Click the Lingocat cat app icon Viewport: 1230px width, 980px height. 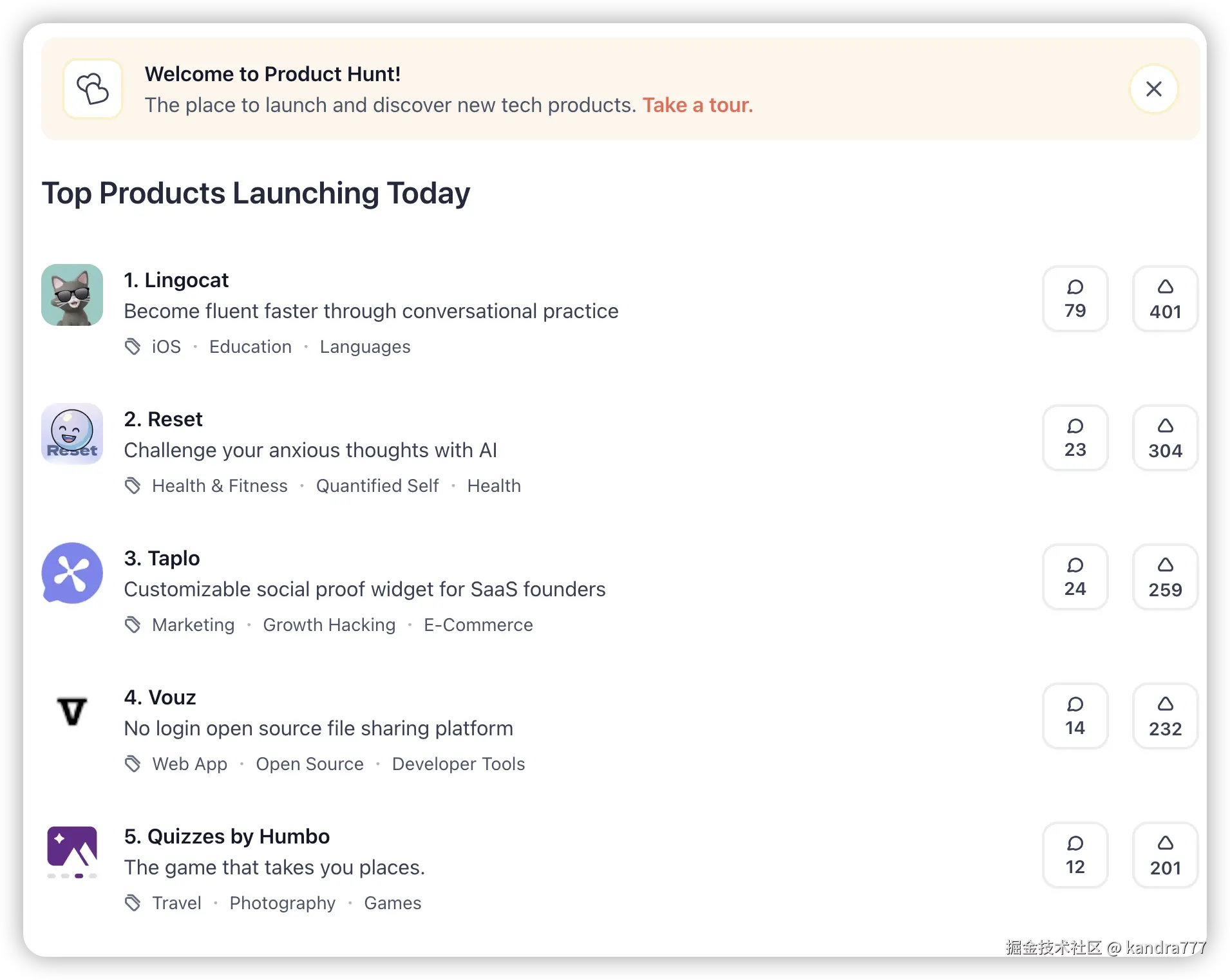pos(72,295)
